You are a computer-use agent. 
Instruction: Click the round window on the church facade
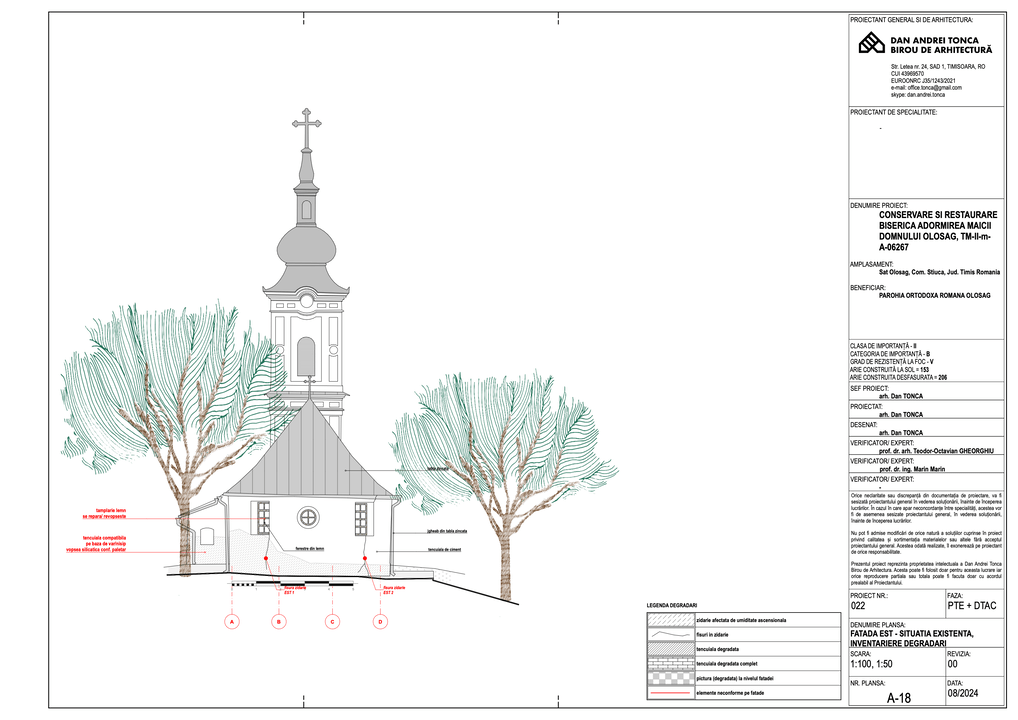click(x=308, y=517)
